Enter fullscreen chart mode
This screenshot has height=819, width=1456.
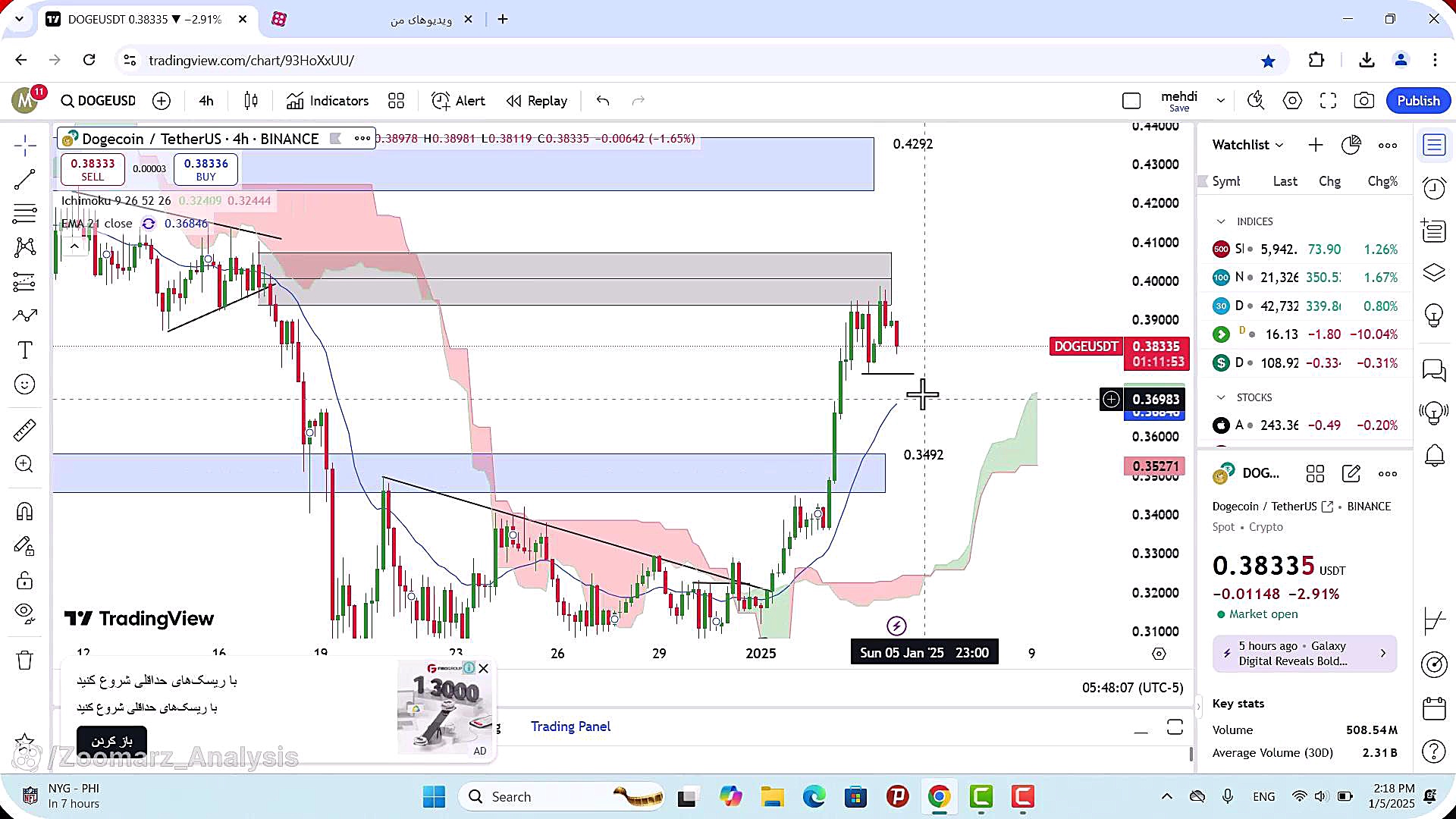coord(1328,101)
